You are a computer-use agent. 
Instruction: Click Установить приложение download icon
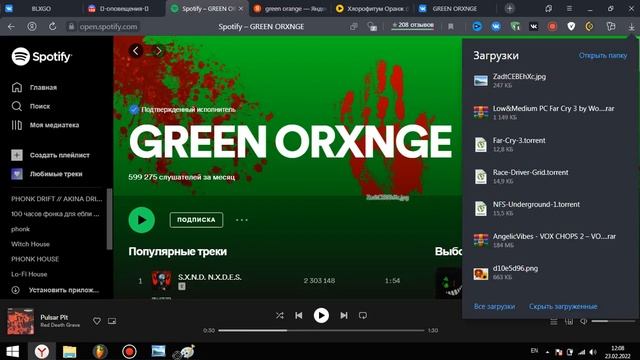click(16, 290)
